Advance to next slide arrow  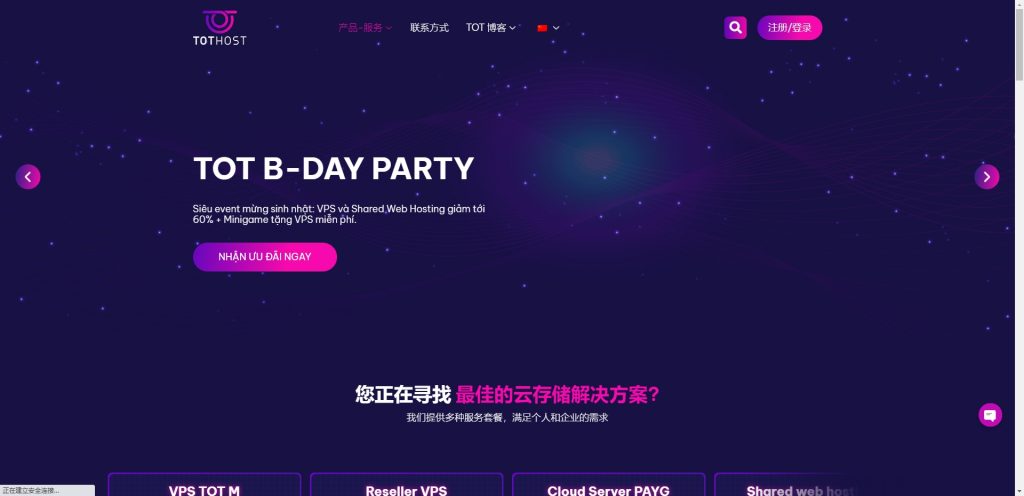point(987,177)
